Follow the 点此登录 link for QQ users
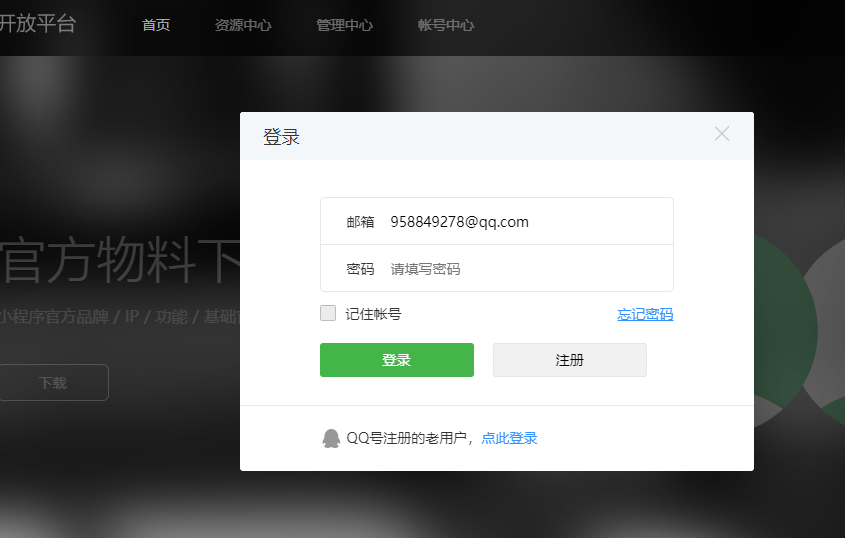 509,438
